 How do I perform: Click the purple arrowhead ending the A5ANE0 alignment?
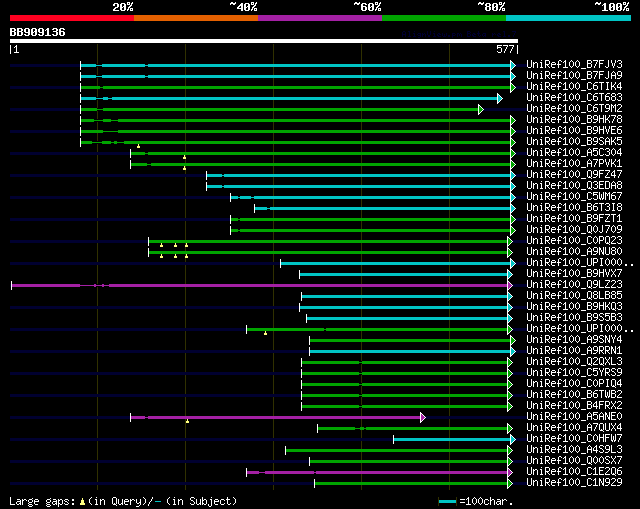point(423,418)
